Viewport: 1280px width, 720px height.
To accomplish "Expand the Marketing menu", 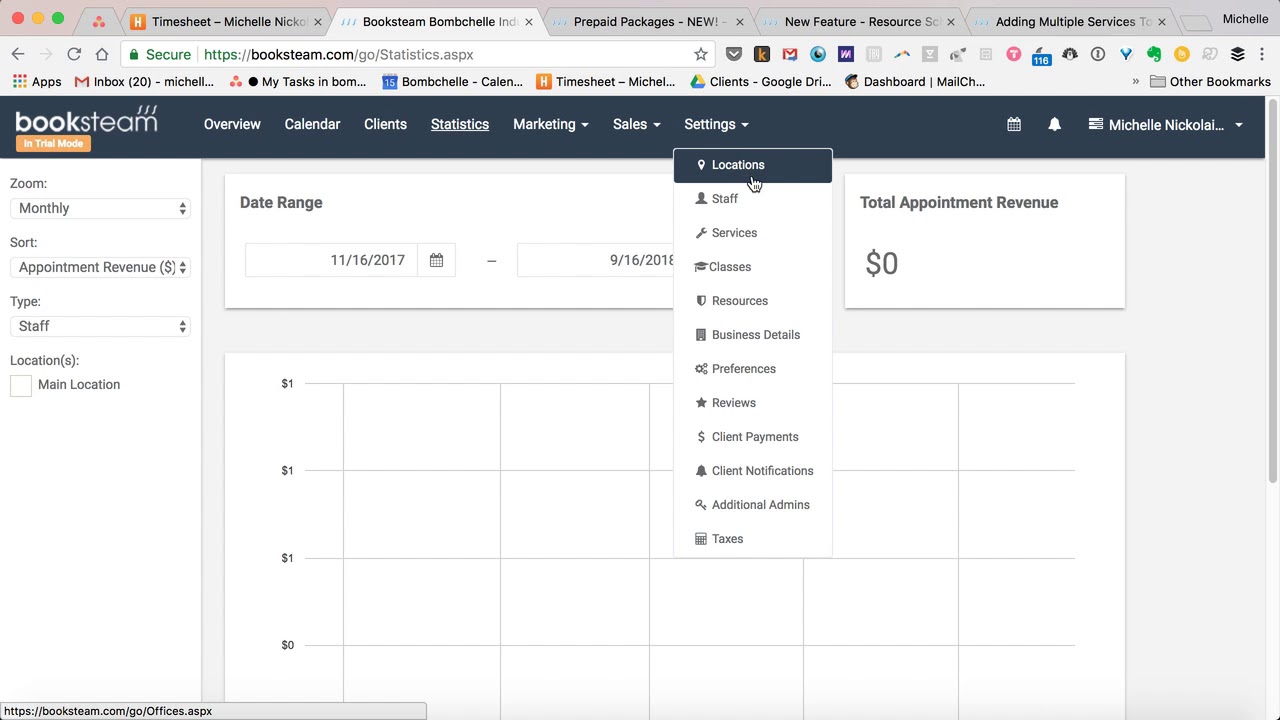I will (x=550, y=124).
